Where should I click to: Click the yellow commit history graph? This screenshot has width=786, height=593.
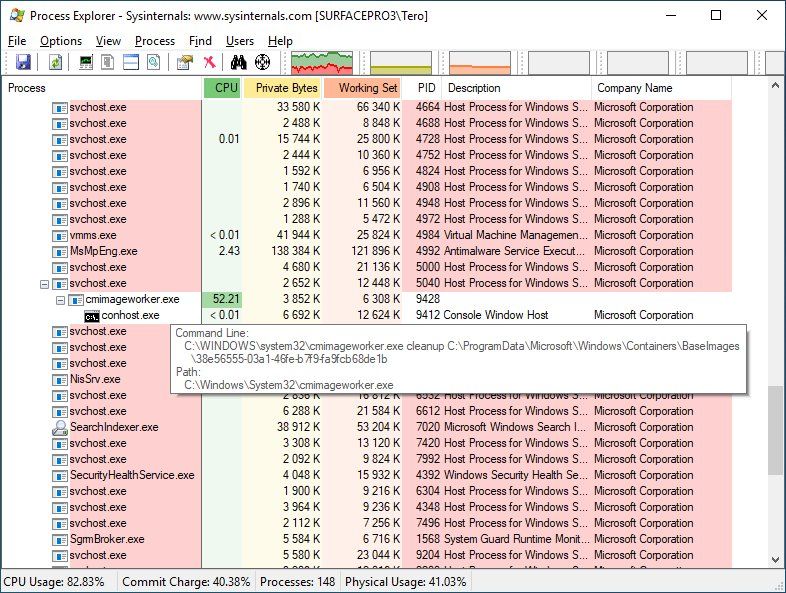(x=401, y=63)
